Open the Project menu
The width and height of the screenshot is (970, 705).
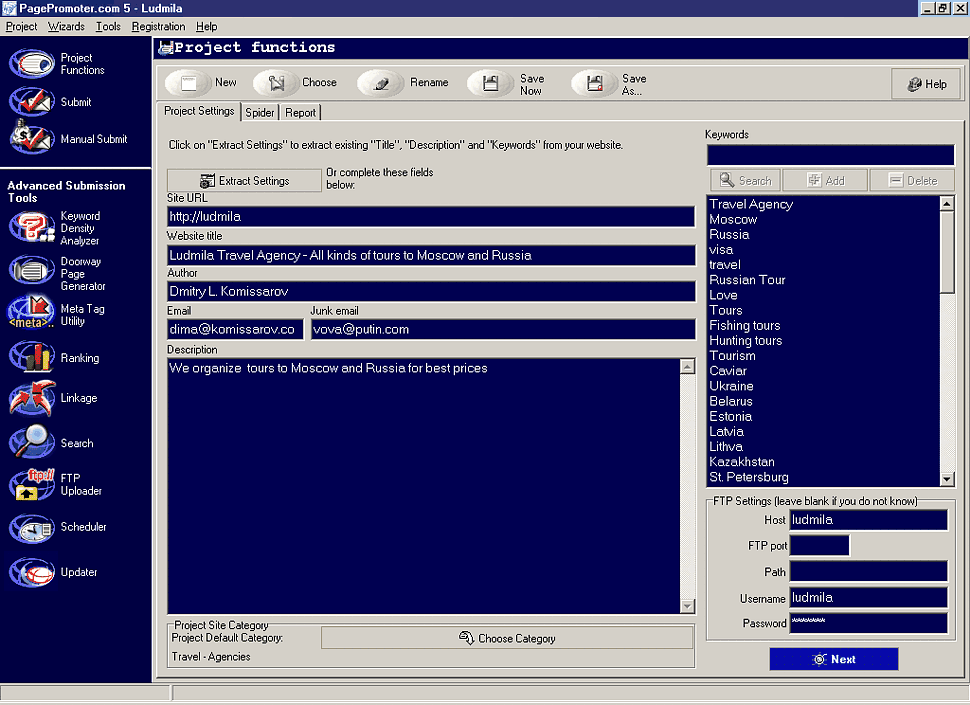click(x=21, y=27)
